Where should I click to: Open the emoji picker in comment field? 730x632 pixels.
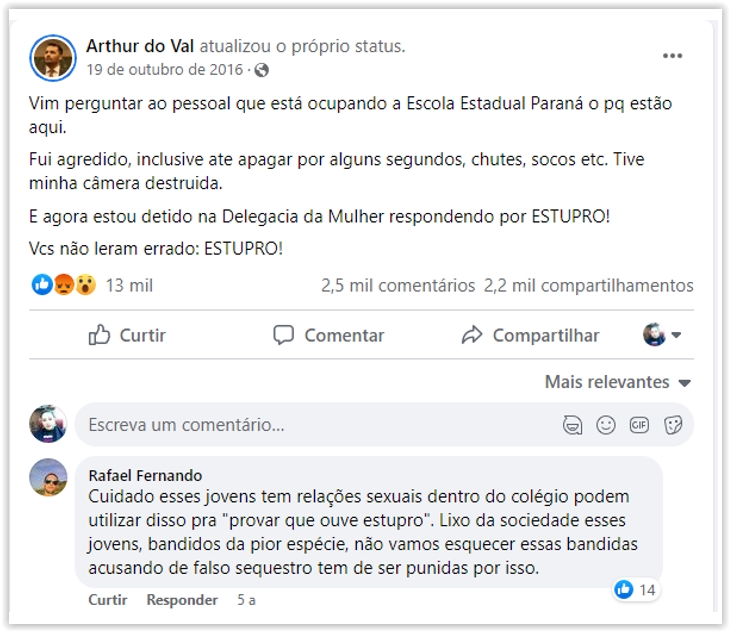pyautogui.click(x=605, y=425)
